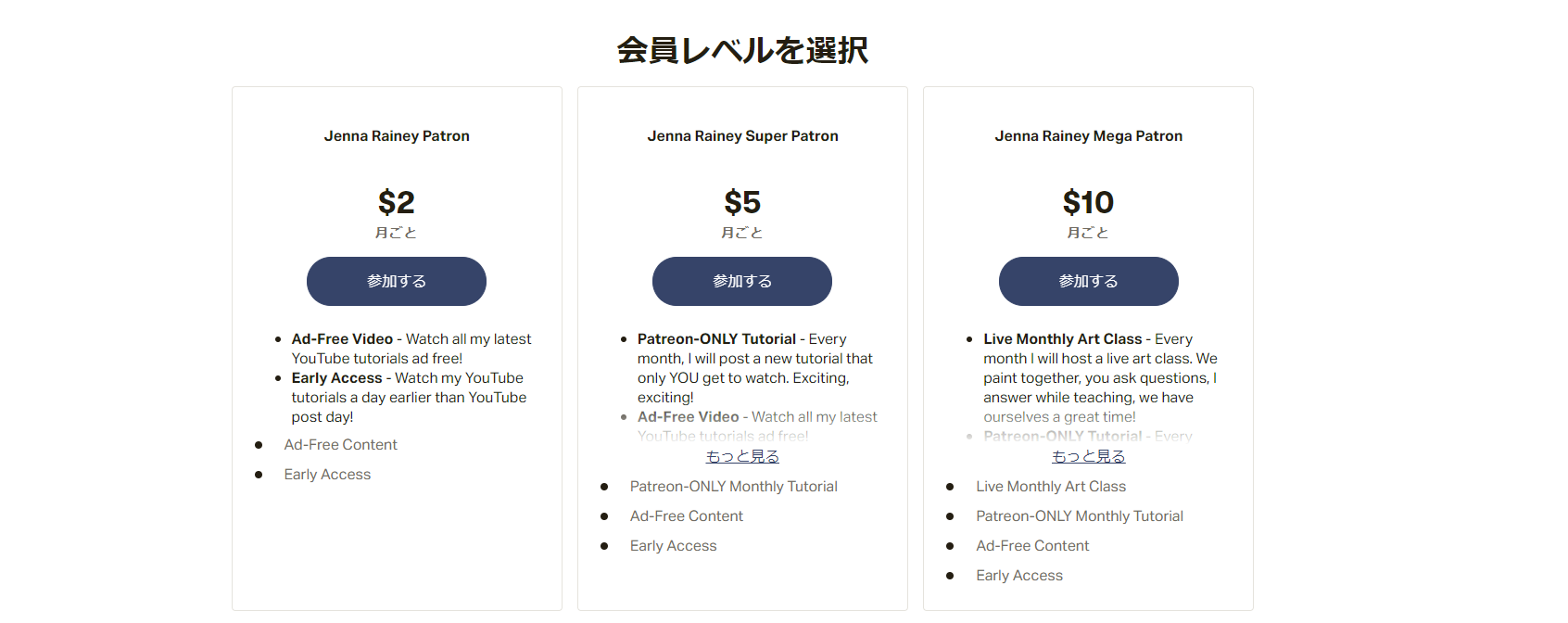Expand もっと見る on Jenna Rainey Super Patron
The height and width of the screenshot is (623, 1568).
point(741,456)
